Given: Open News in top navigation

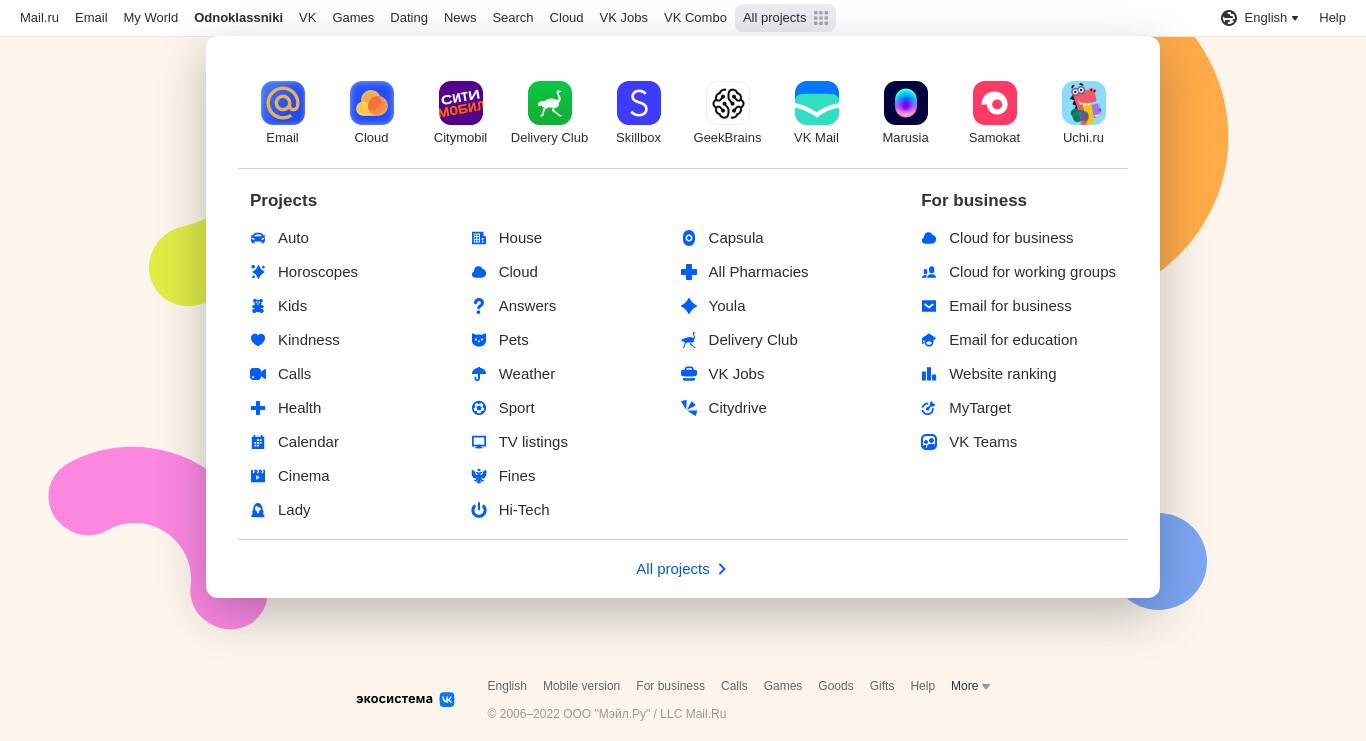Looking at the screenshot, I should coord(460,18).
